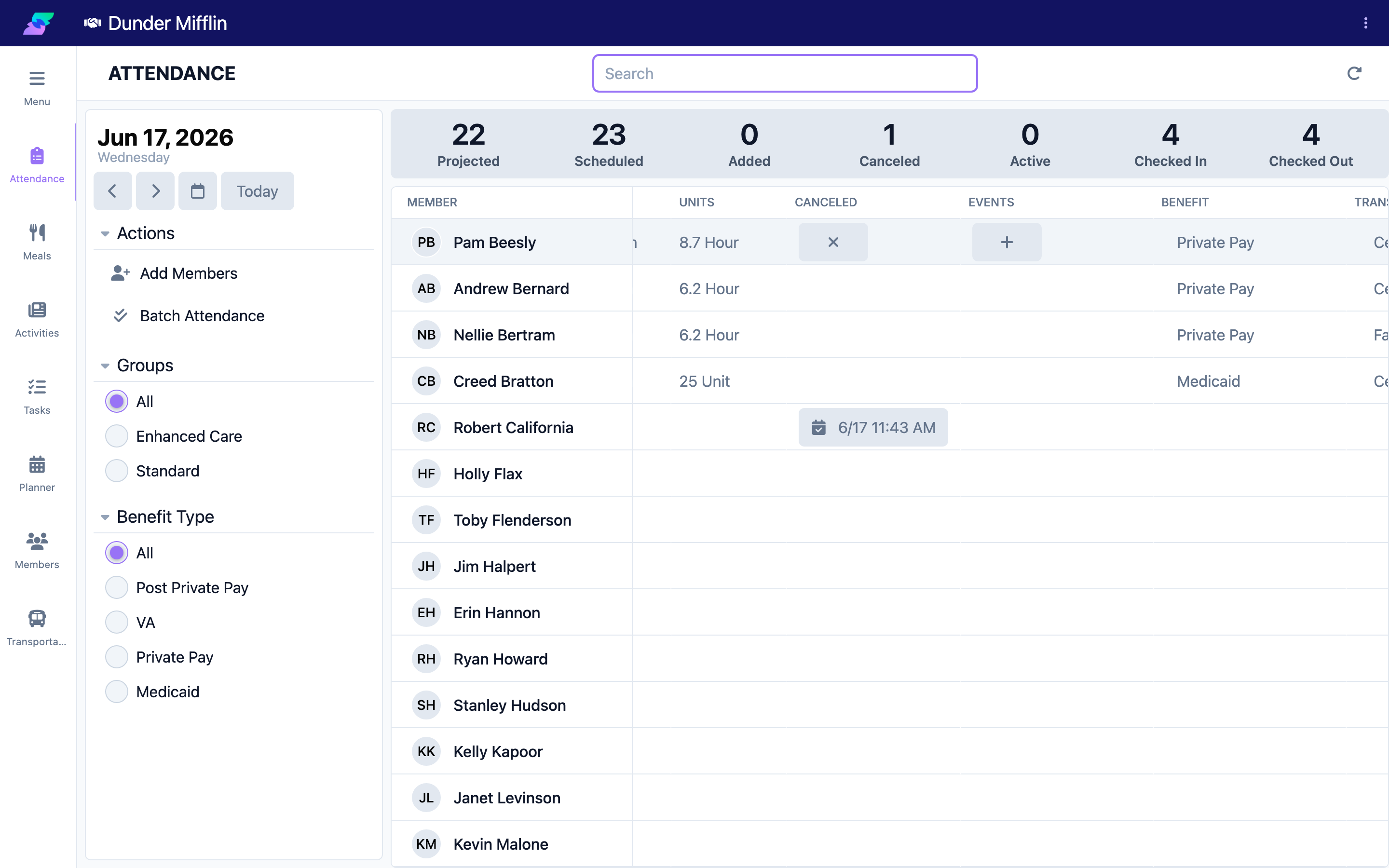Click Add Members action
This screenshot has height=868, width=1389.
click(175, 273)
